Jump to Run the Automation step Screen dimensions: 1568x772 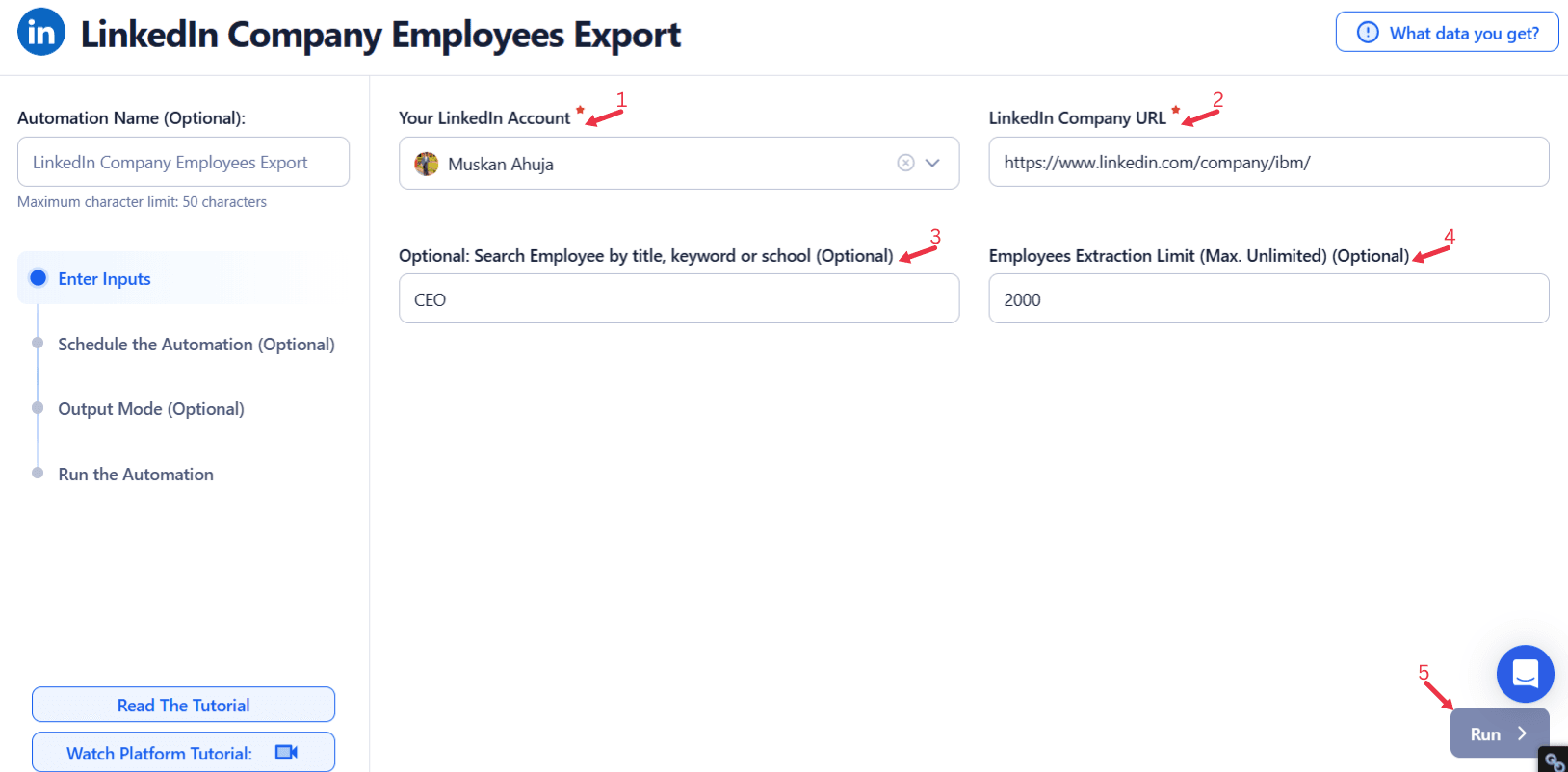point(136,475)
